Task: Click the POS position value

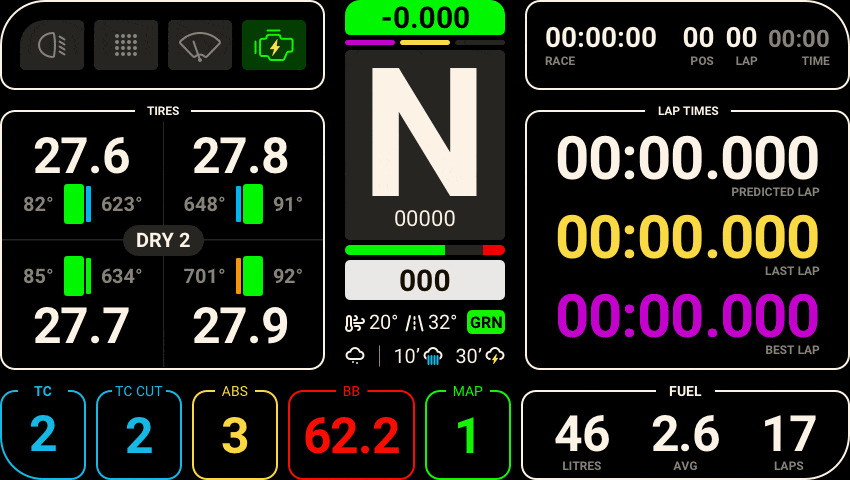Action: coord(698,38)
